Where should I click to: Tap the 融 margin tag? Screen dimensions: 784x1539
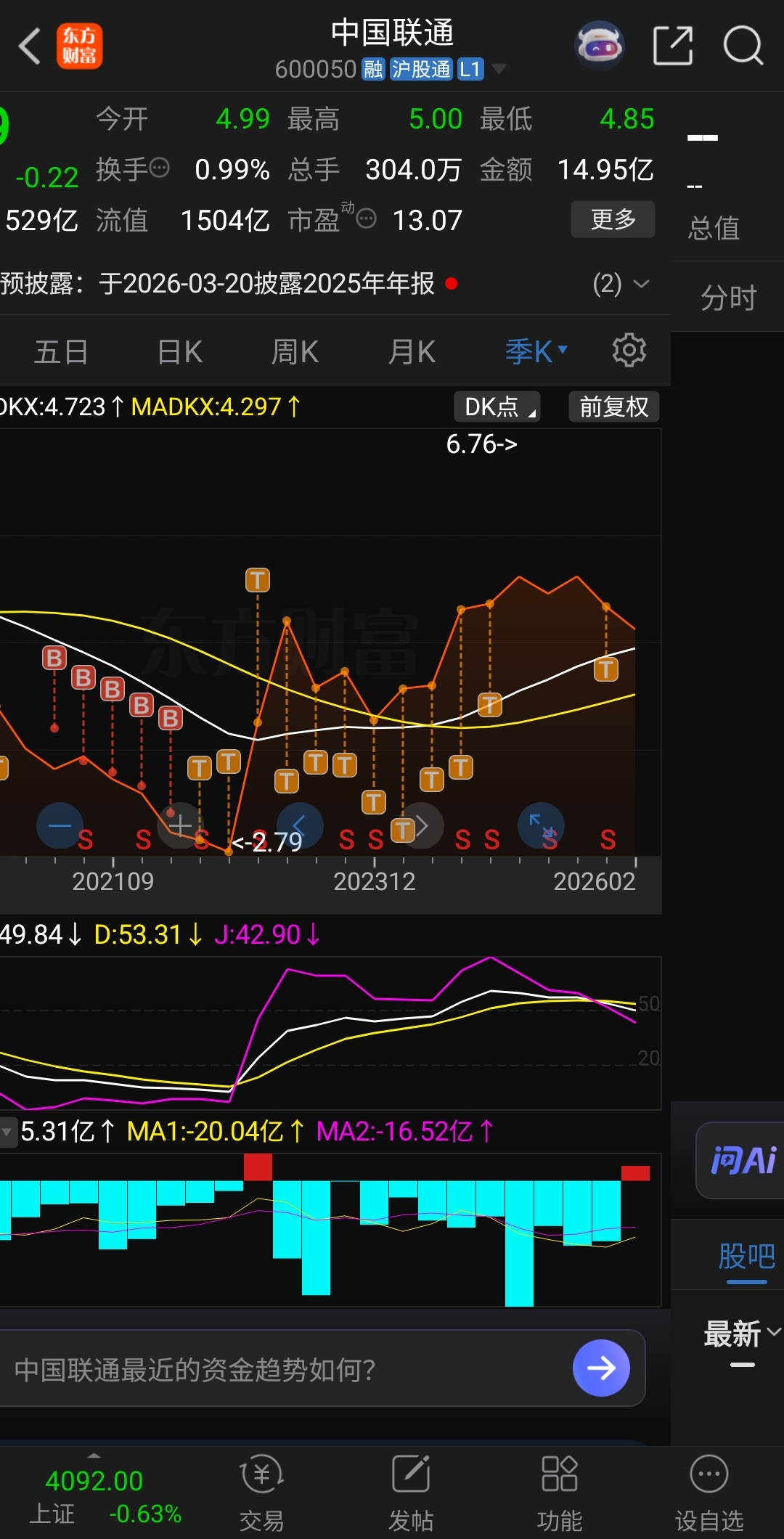pyautogui.click(x=374, y=70)
